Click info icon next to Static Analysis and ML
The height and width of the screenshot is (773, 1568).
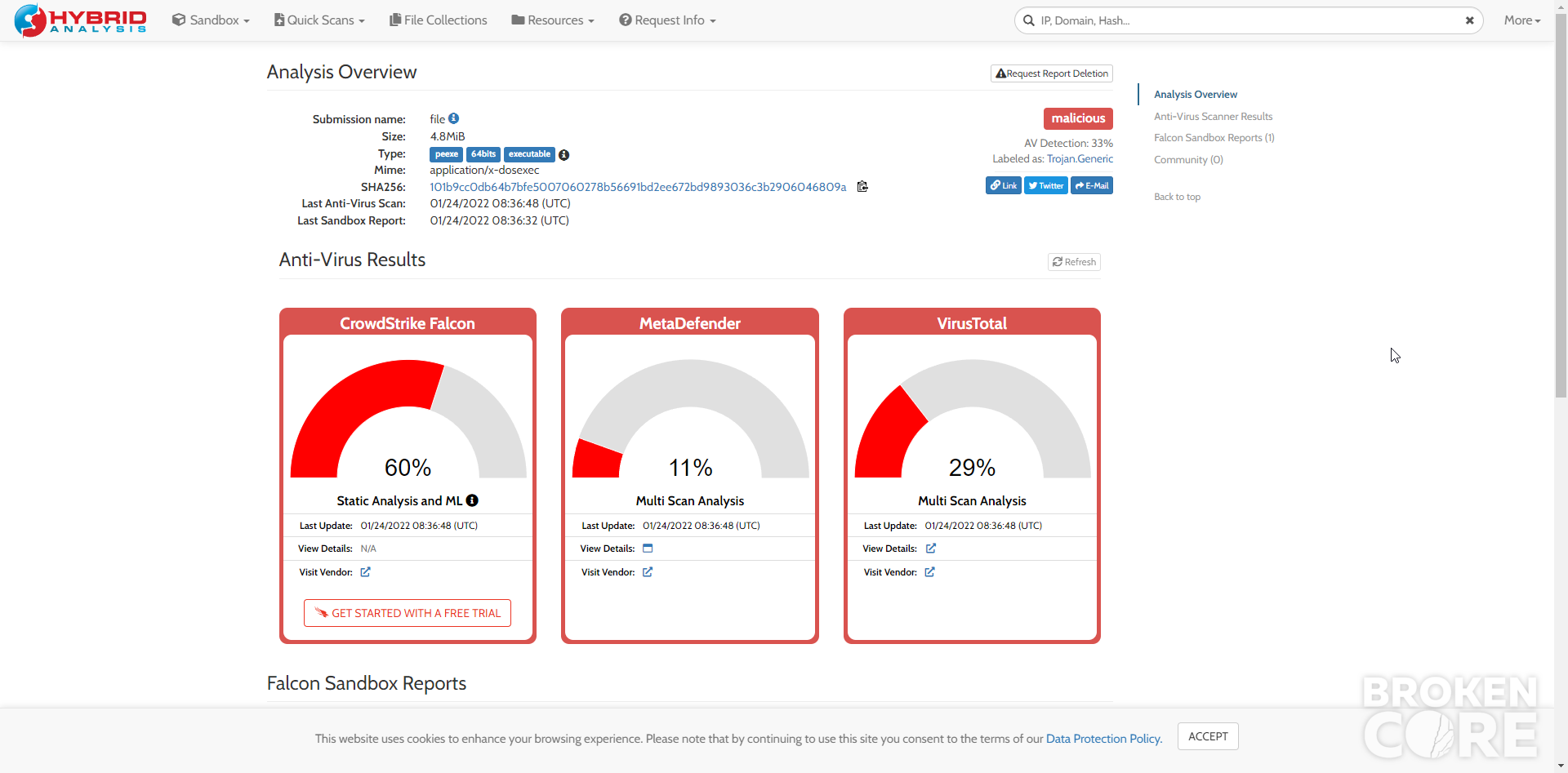(472, 500)
